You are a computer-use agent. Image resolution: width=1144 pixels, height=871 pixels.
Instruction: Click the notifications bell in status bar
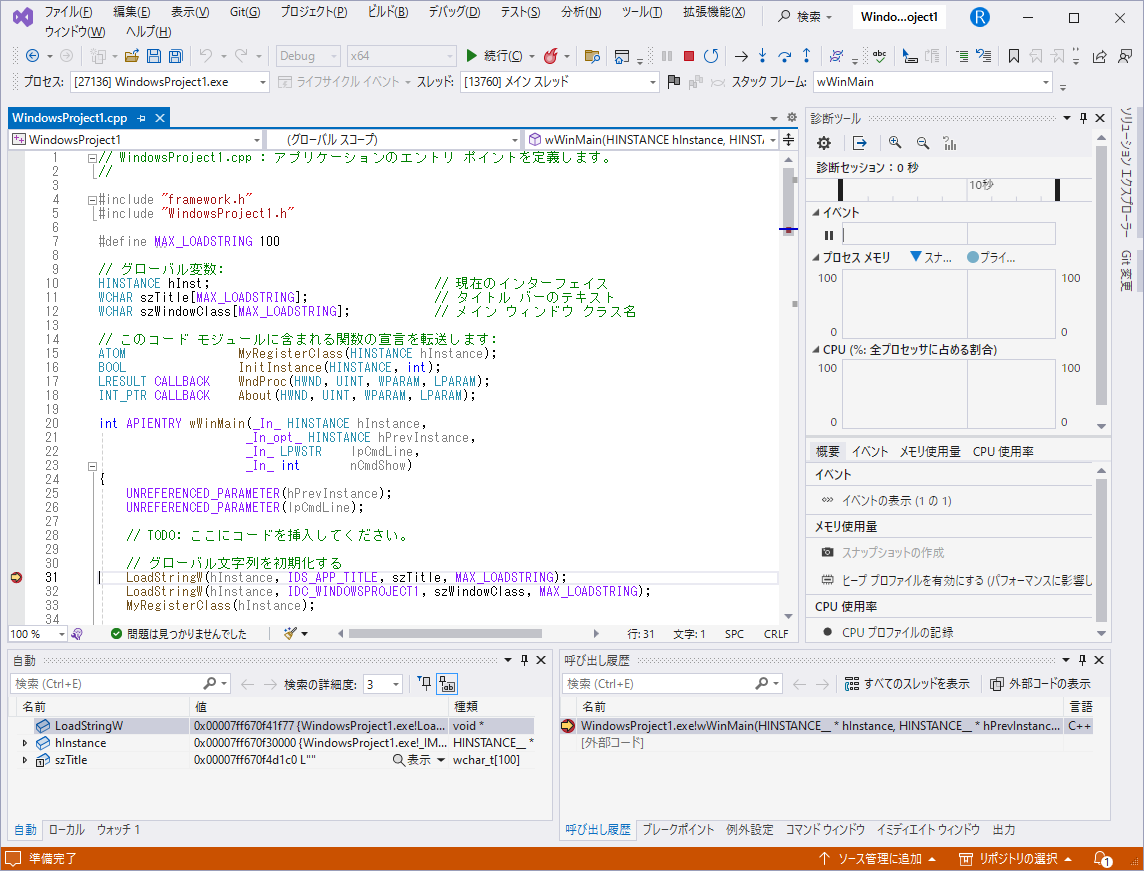coord(1102,859)
